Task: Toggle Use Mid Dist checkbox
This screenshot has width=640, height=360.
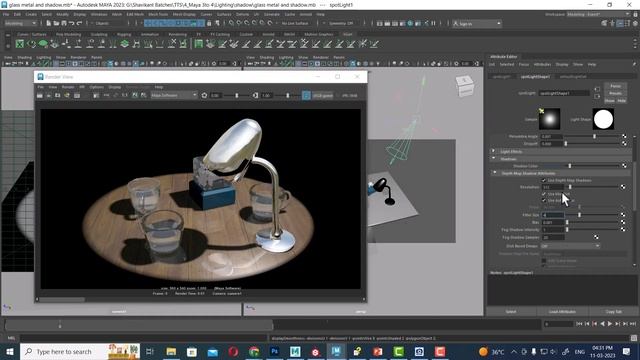Action: point(544,194)
